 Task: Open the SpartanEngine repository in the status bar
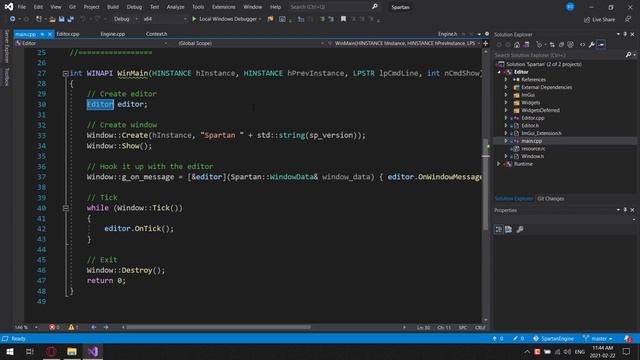553,339
